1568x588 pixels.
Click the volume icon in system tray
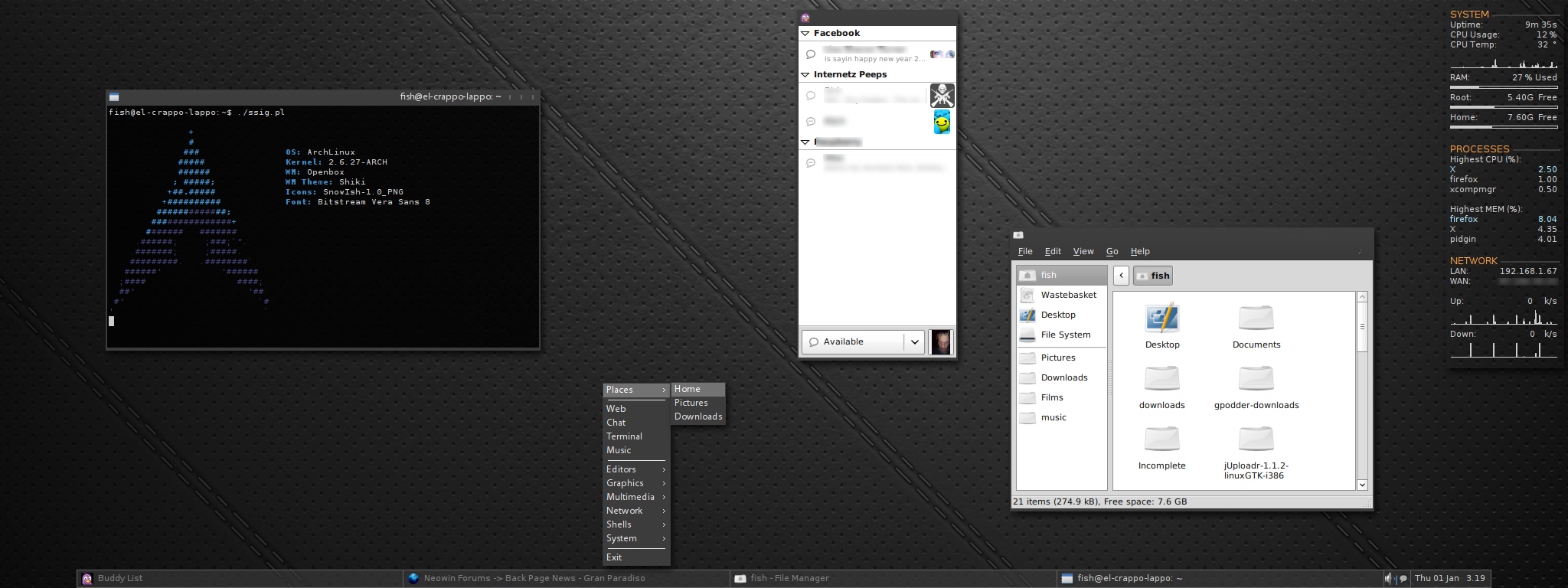1388,579
